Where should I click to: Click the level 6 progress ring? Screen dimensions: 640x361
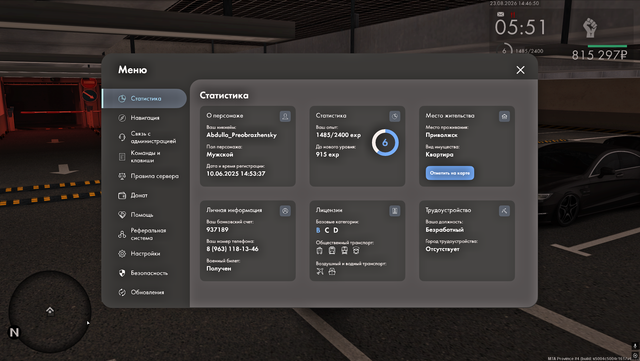385,143
